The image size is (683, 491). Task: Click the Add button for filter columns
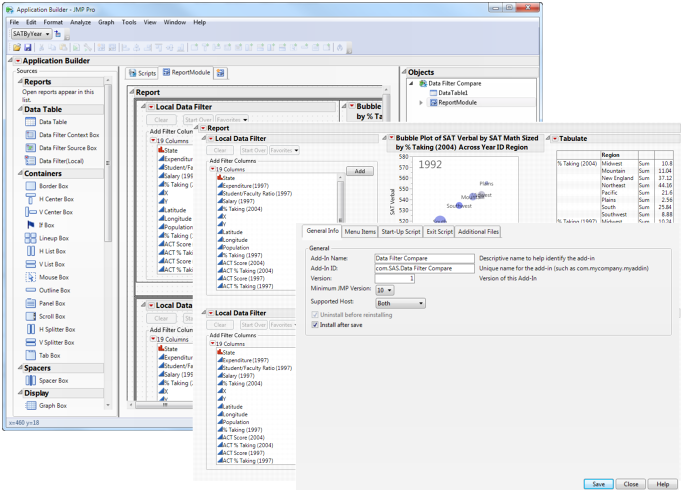point(359,171)
